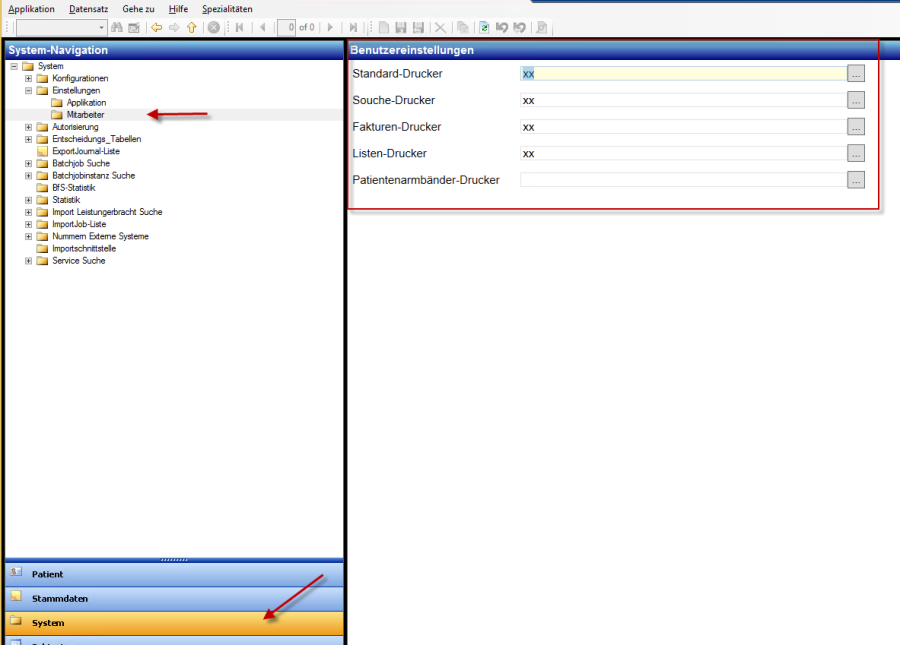The image size is (900, 645).
Task: Go forward using the grey right arrow
Action: 174,27
